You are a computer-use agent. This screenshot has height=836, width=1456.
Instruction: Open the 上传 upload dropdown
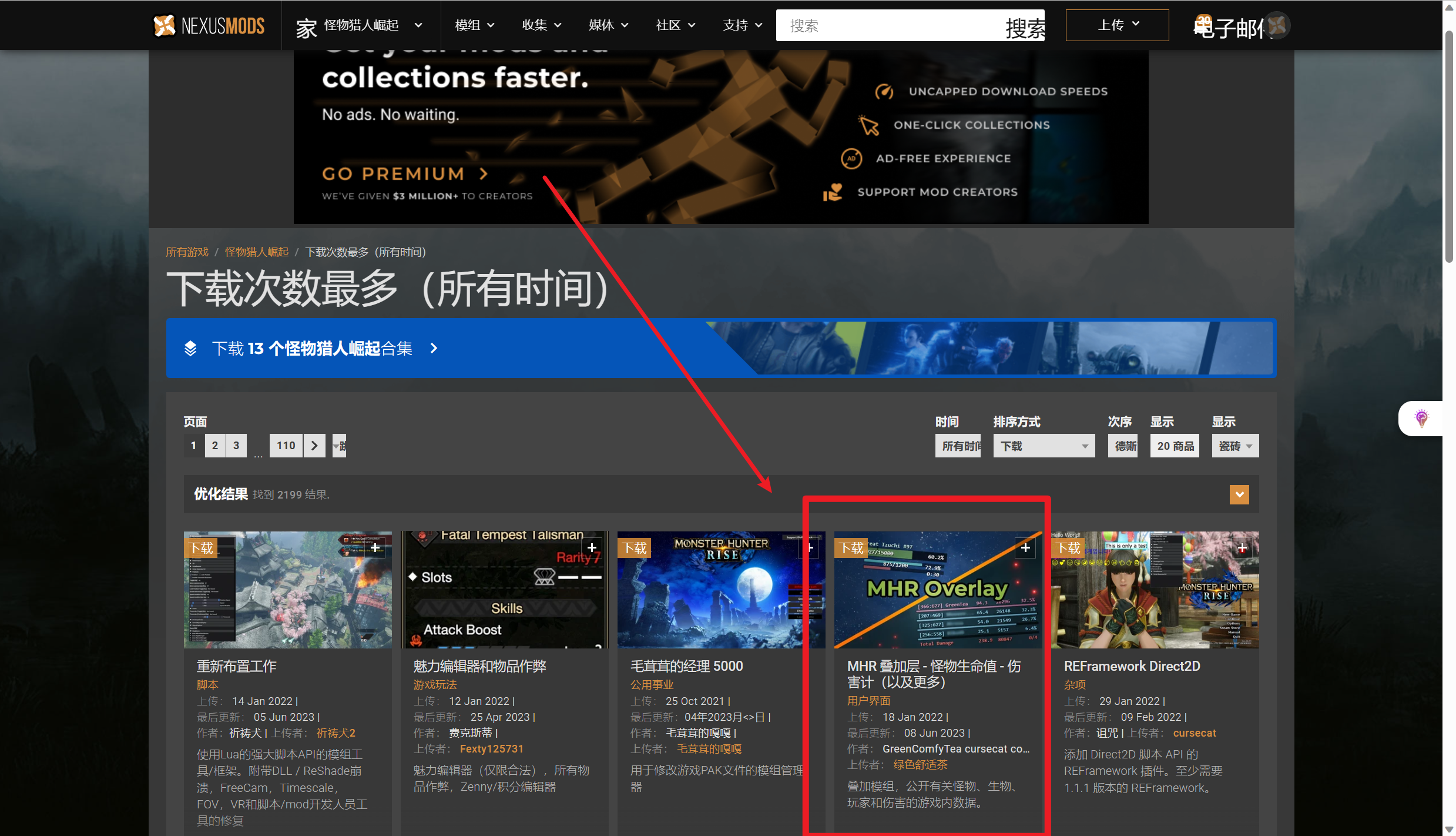click(x=1117, y=25)
